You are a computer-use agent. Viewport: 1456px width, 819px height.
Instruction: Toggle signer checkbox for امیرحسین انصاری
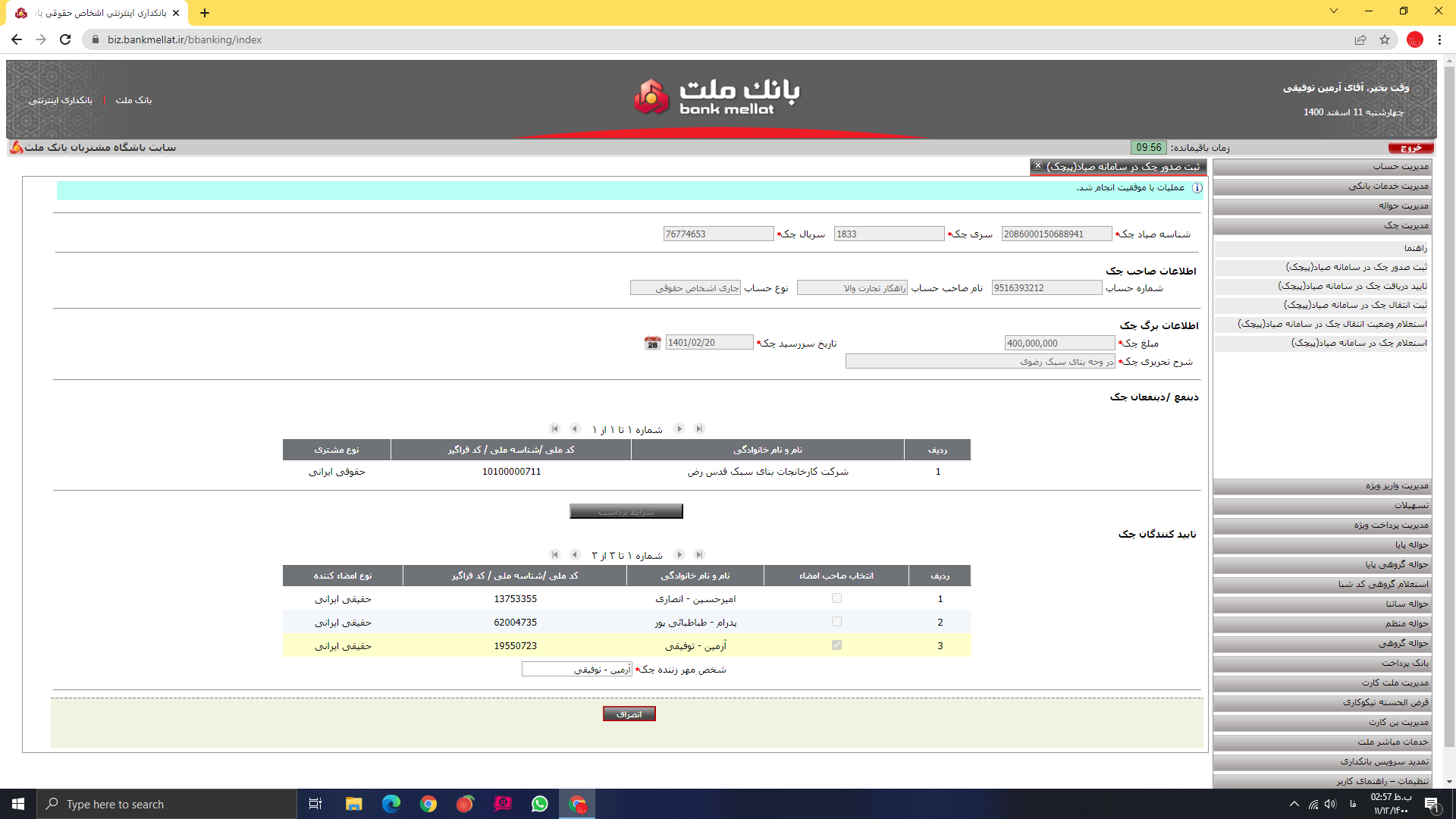(836, 598)
